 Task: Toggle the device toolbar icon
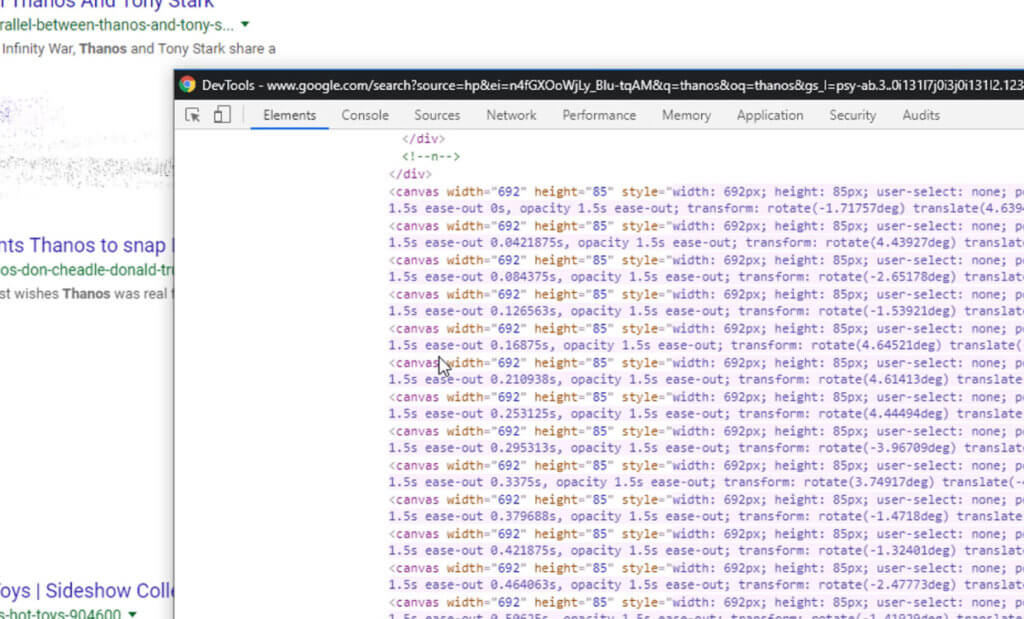222,115
